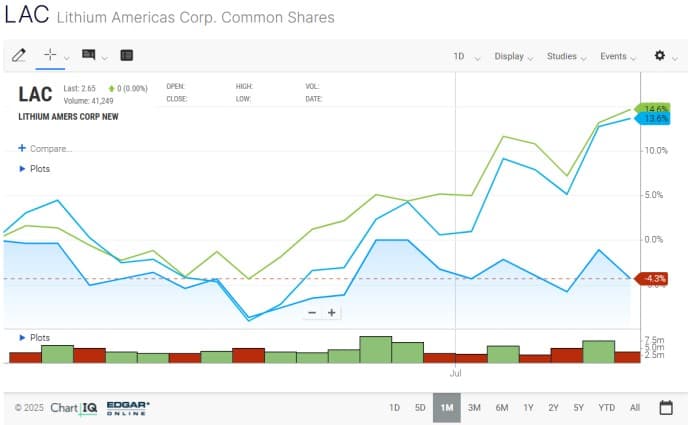Select the 1D range

pos(394,407)
